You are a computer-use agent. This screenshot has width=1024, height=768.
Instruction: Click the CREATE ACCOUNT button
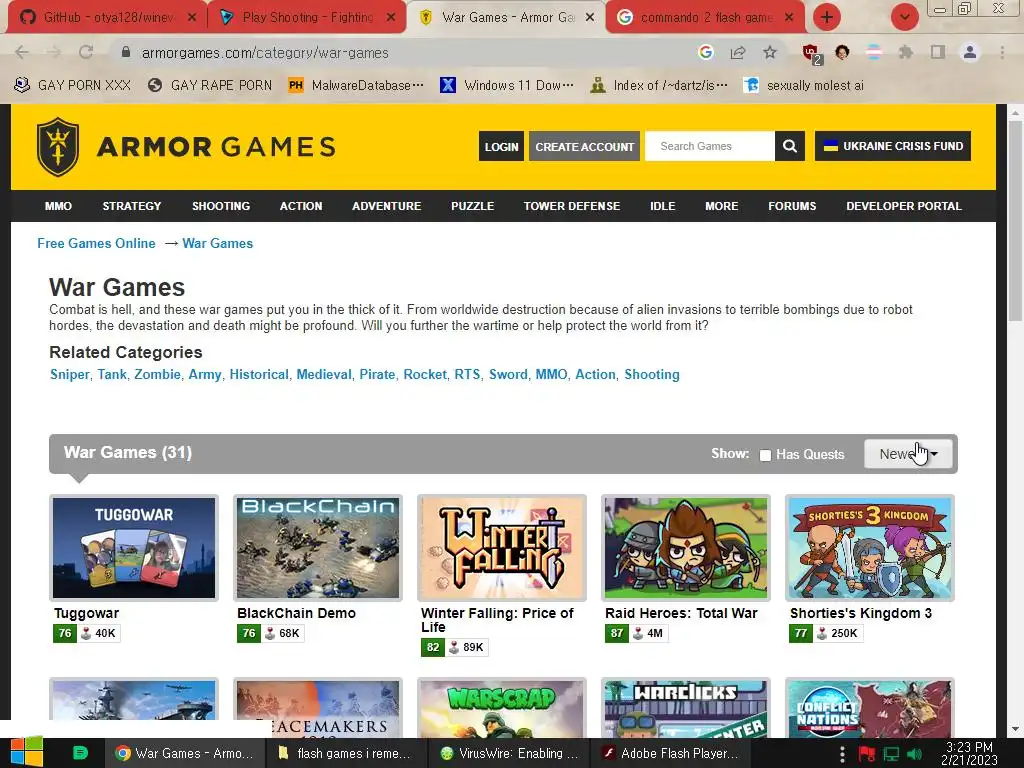coord(584,146)
